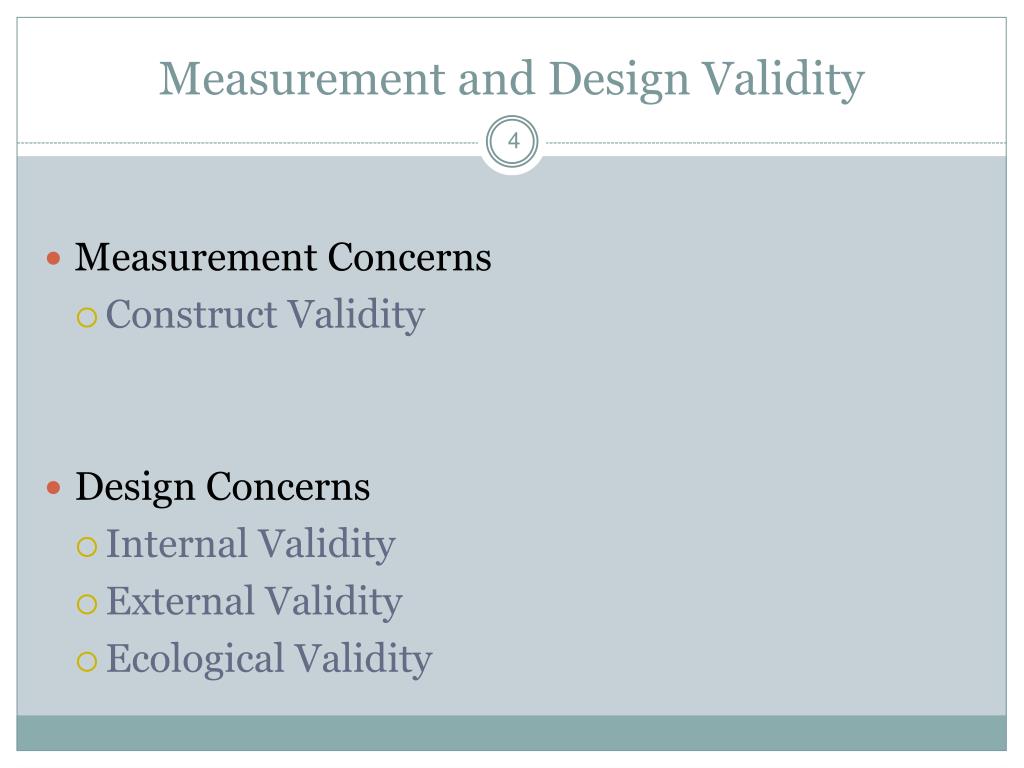Click the slide number 4 circle badge

coord(513,141)
